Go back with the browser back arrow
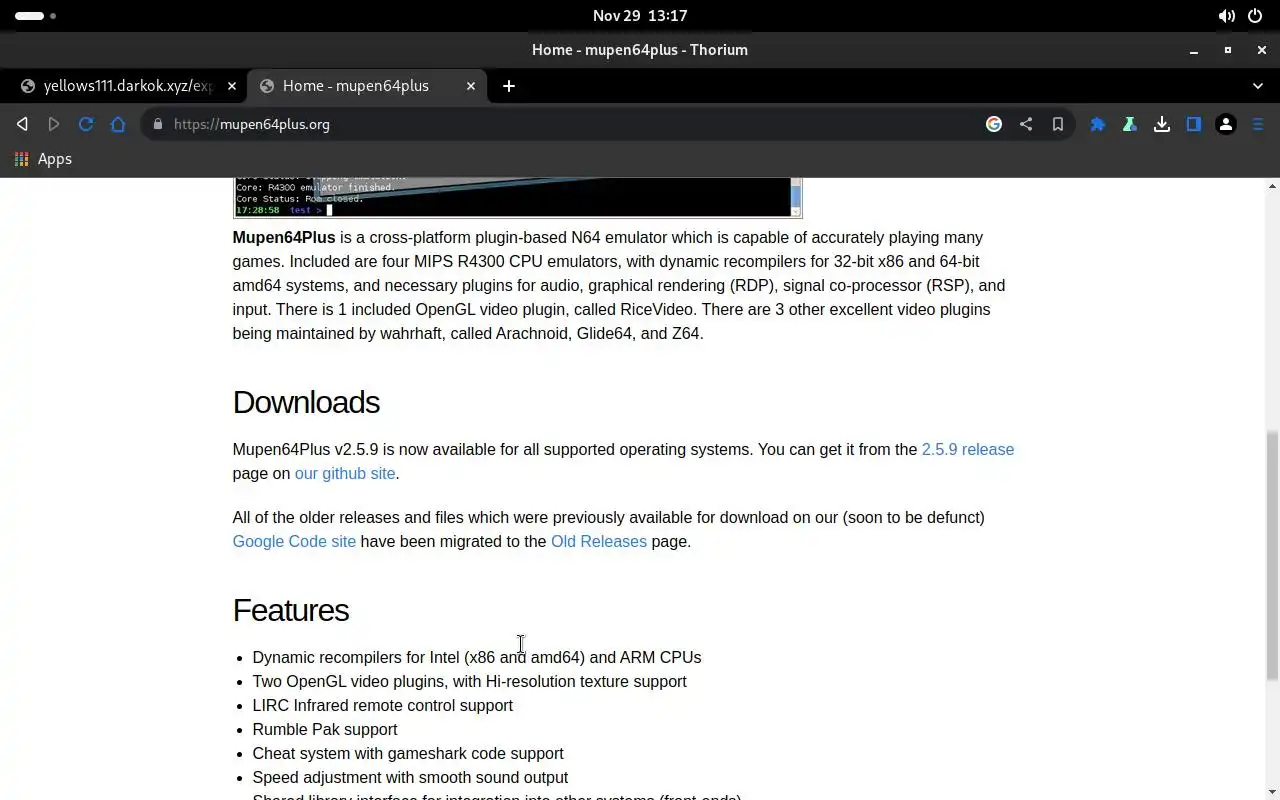Screen dimensions: 1280x800 point(22,124)
